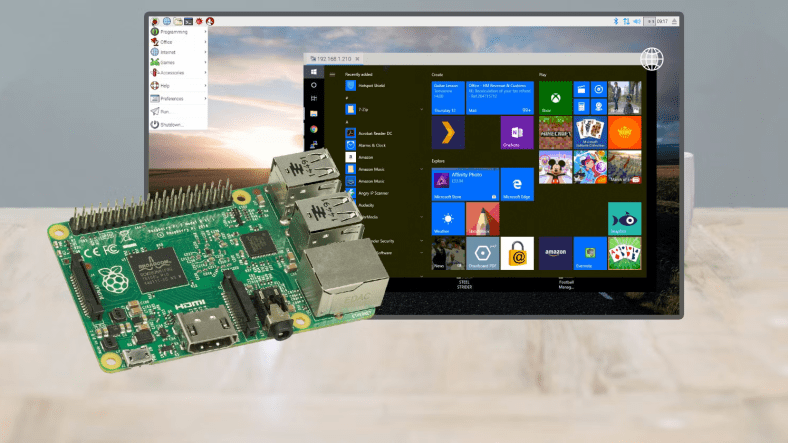
Task: Open the Evernote tile
Action: pyautogui.click(x=590, y=254)
